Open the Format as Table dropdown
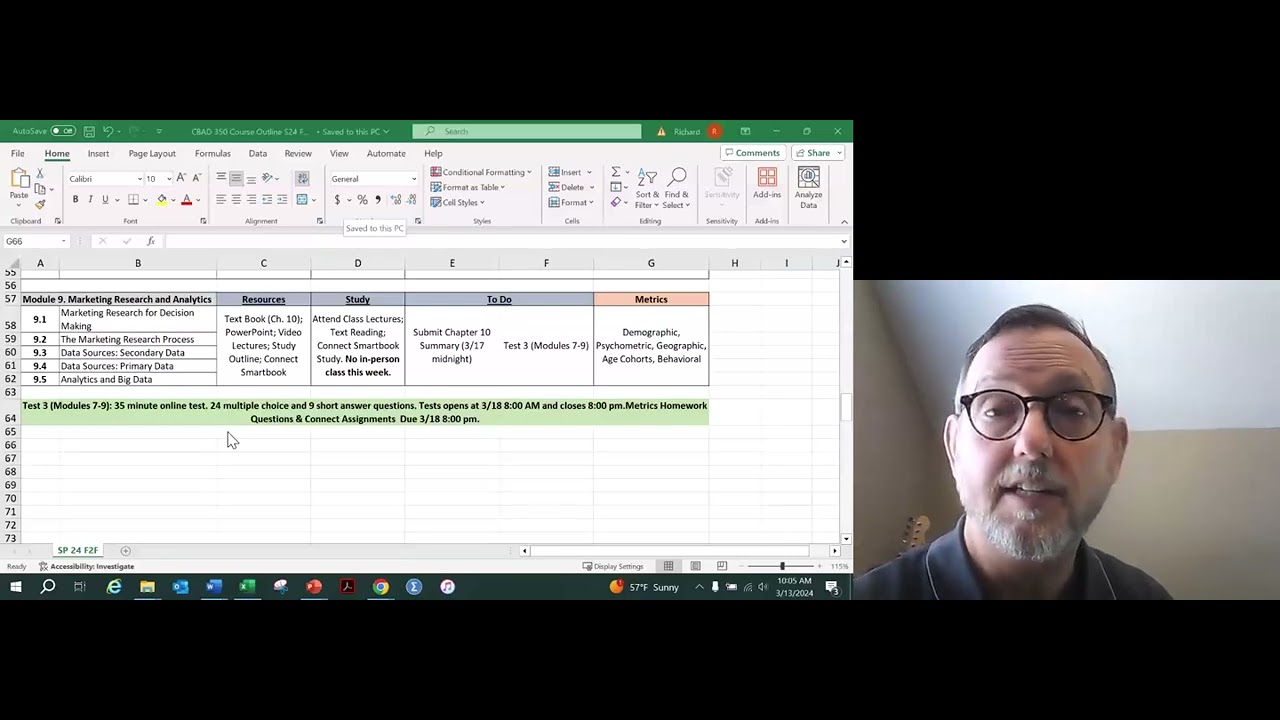This screenshot has height=720, width=1280. [467, 187]
